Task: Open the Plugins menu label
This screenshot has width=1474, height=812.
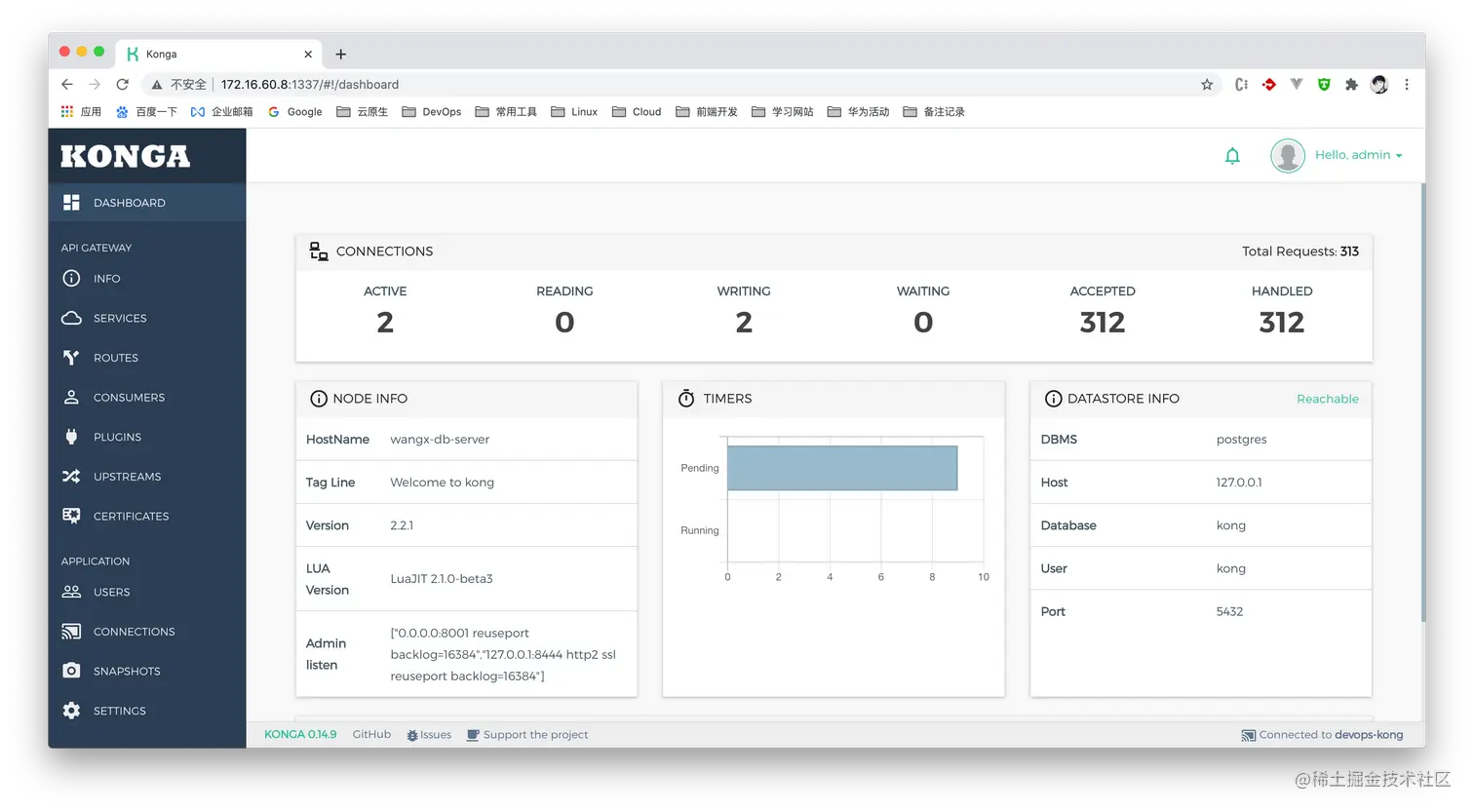Action: point(117,437)
